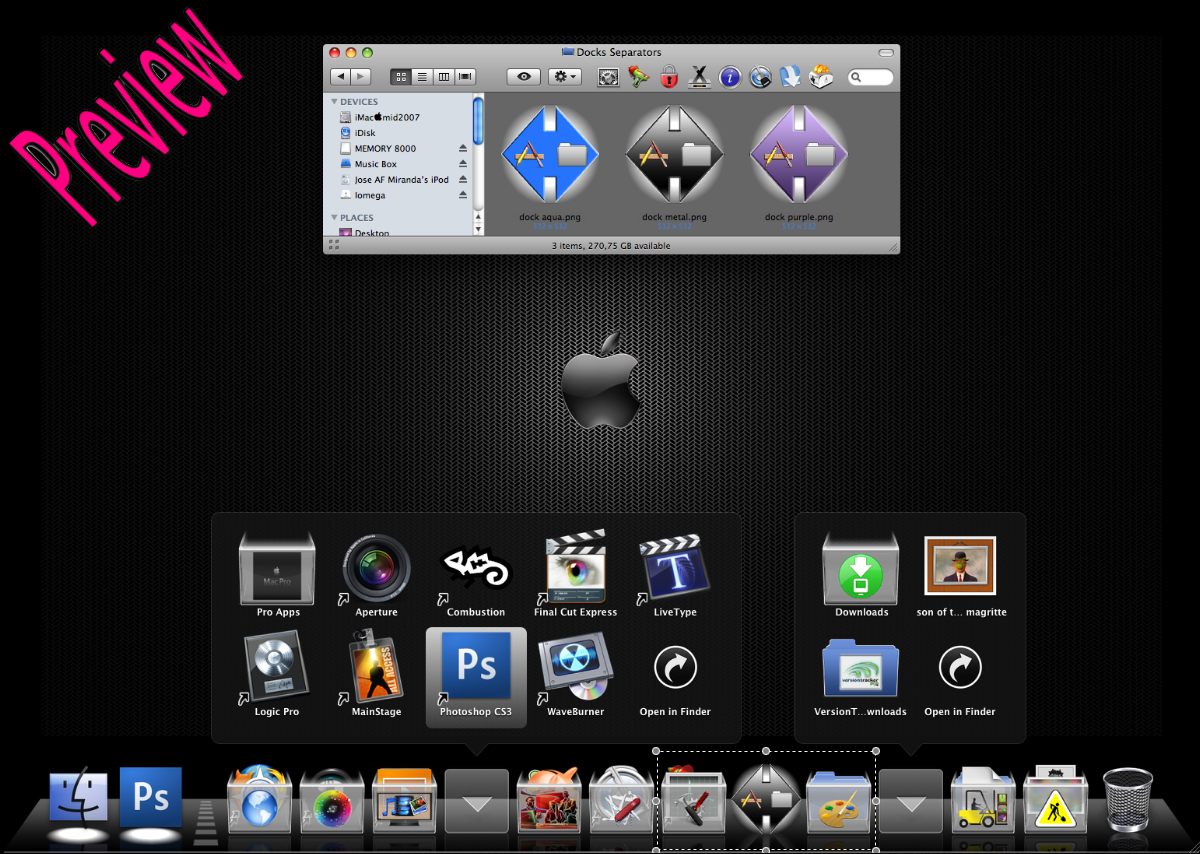Viewport: 1200px width, 854px height.
Task: Eject the Music Box volume
Action: tap(463, 164)
